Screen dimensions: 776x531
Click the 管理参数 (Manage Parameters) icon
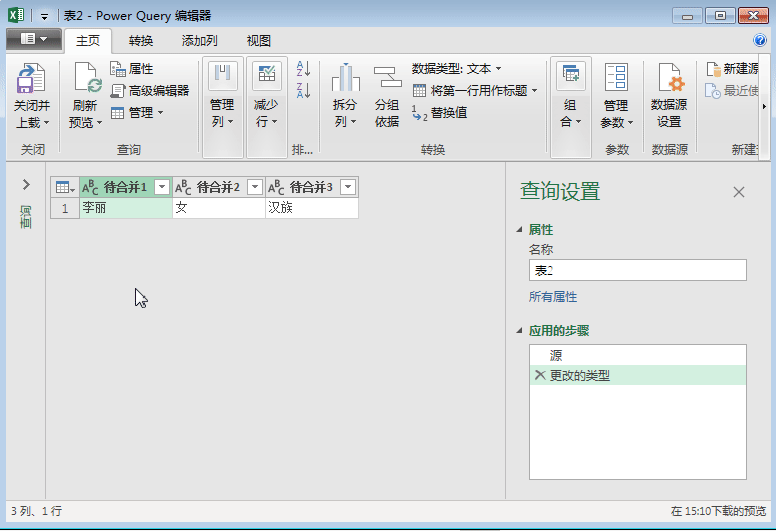(x=616, y=79)
